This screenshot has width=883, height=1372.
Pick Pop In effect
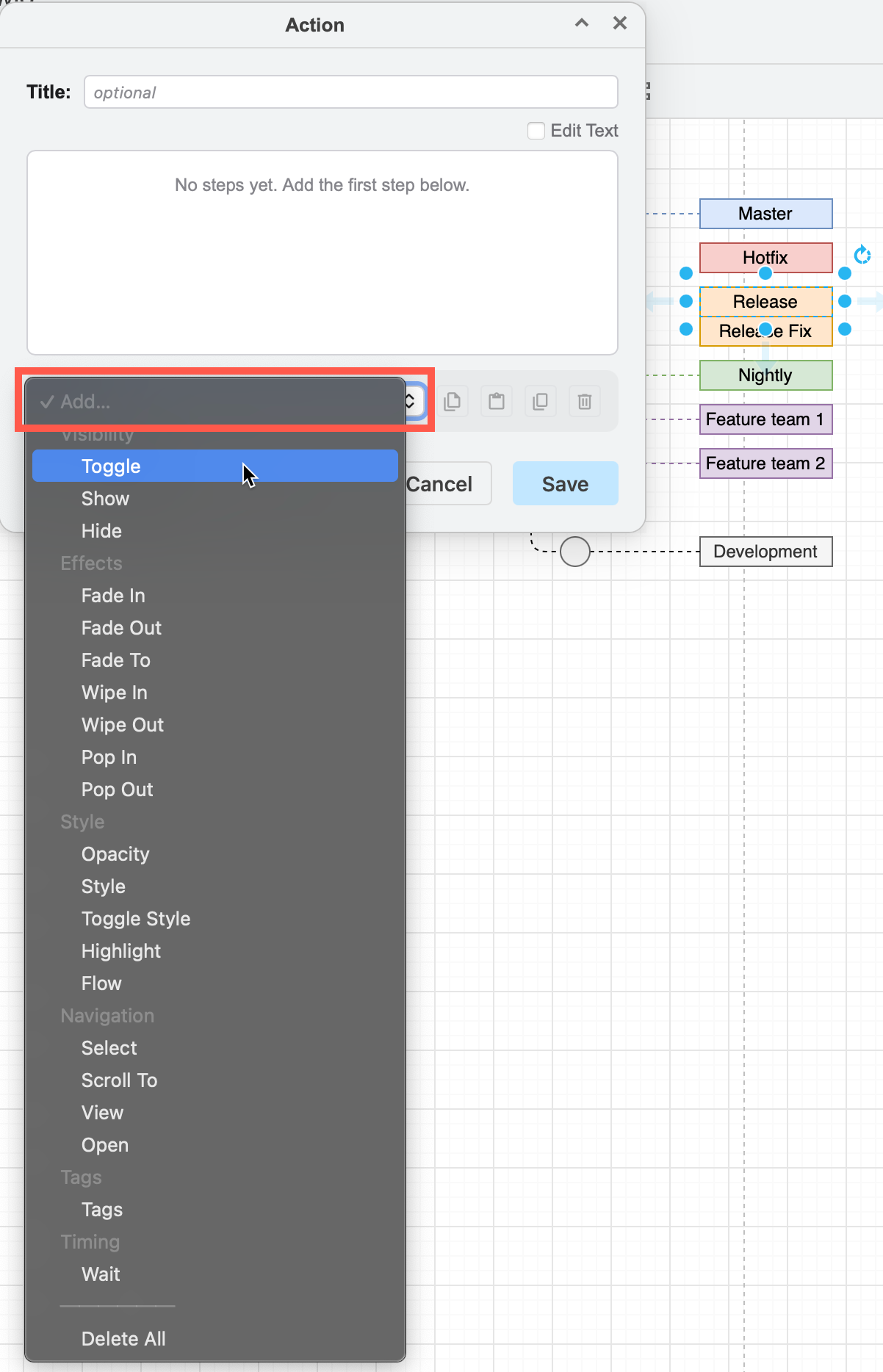tap(215, 757)
